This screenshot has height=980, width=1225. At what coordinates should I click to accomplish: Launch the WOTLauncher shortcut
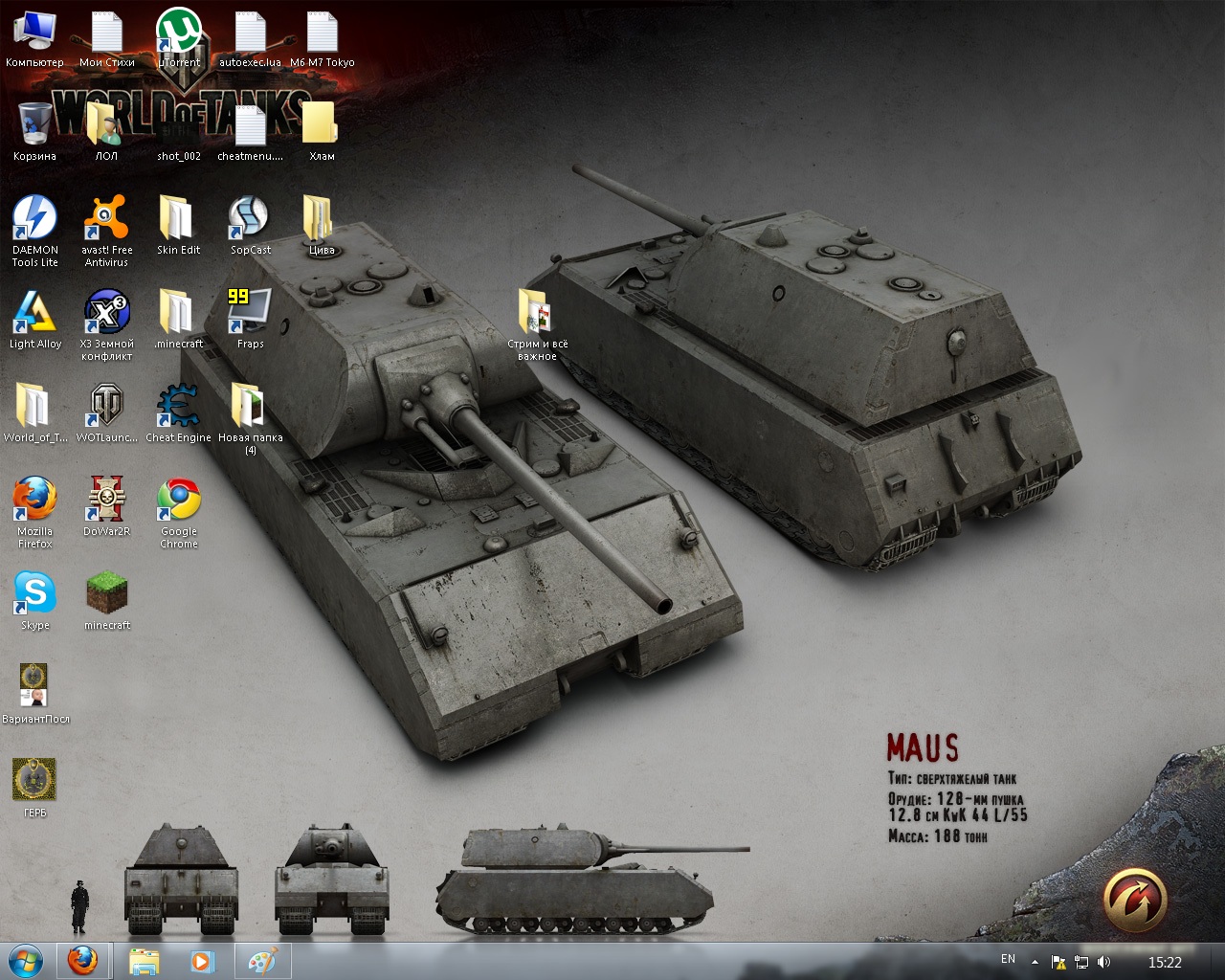(106, 413)
